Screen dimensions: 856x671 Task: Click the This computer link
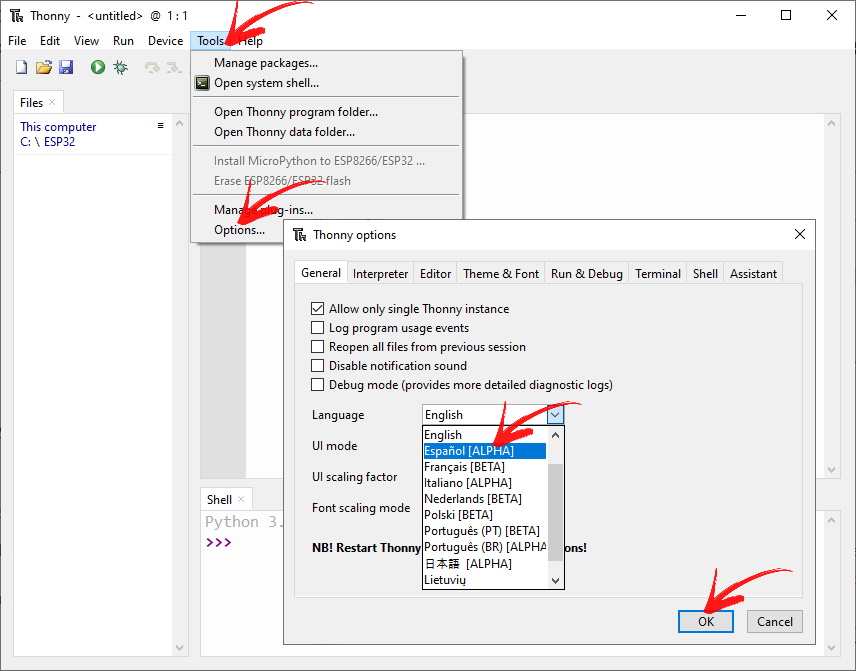tap(58, 127)
